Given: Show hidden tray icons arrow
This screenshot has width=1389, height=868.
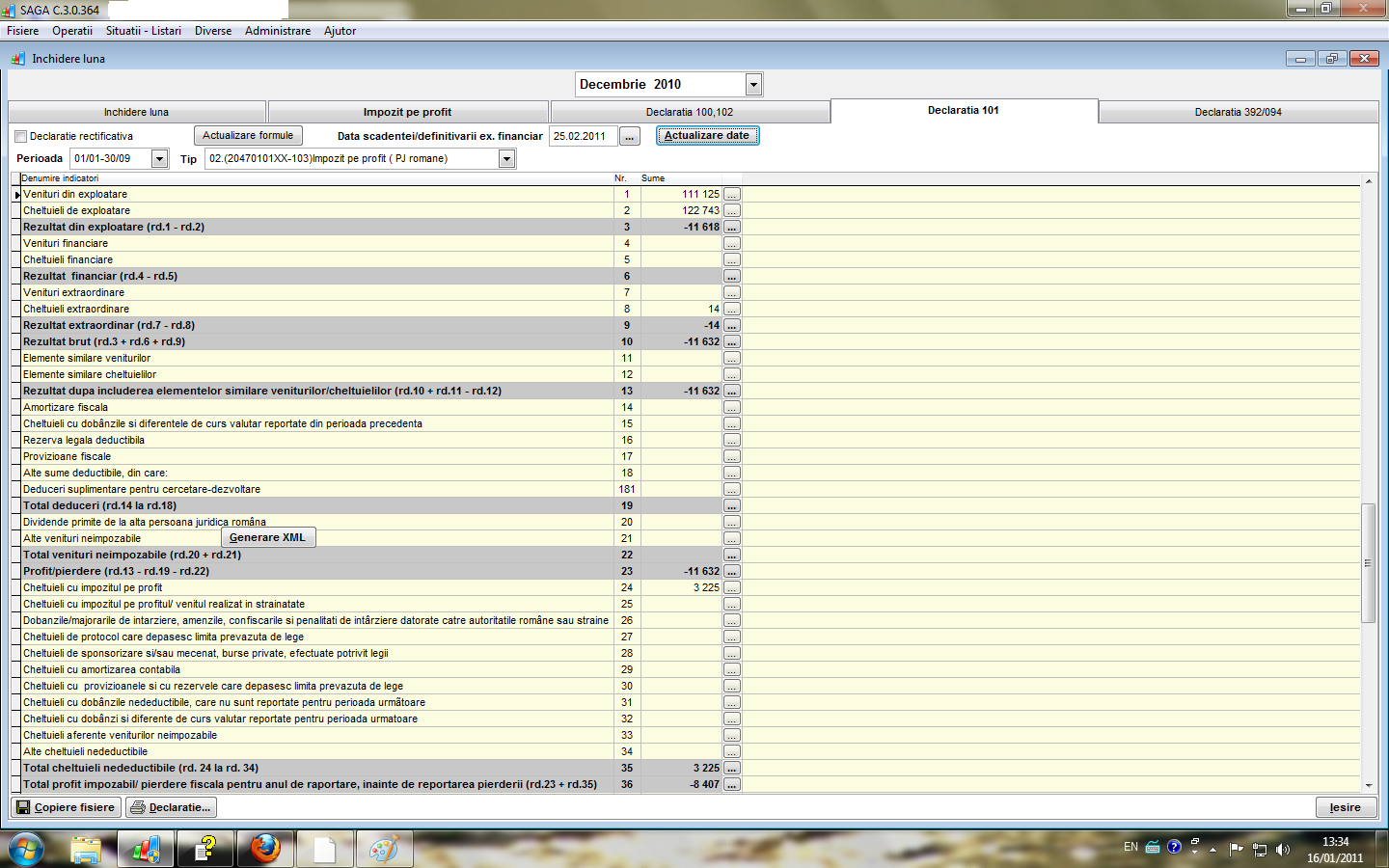Looking at the screenshot, I should coord(1213,850).
